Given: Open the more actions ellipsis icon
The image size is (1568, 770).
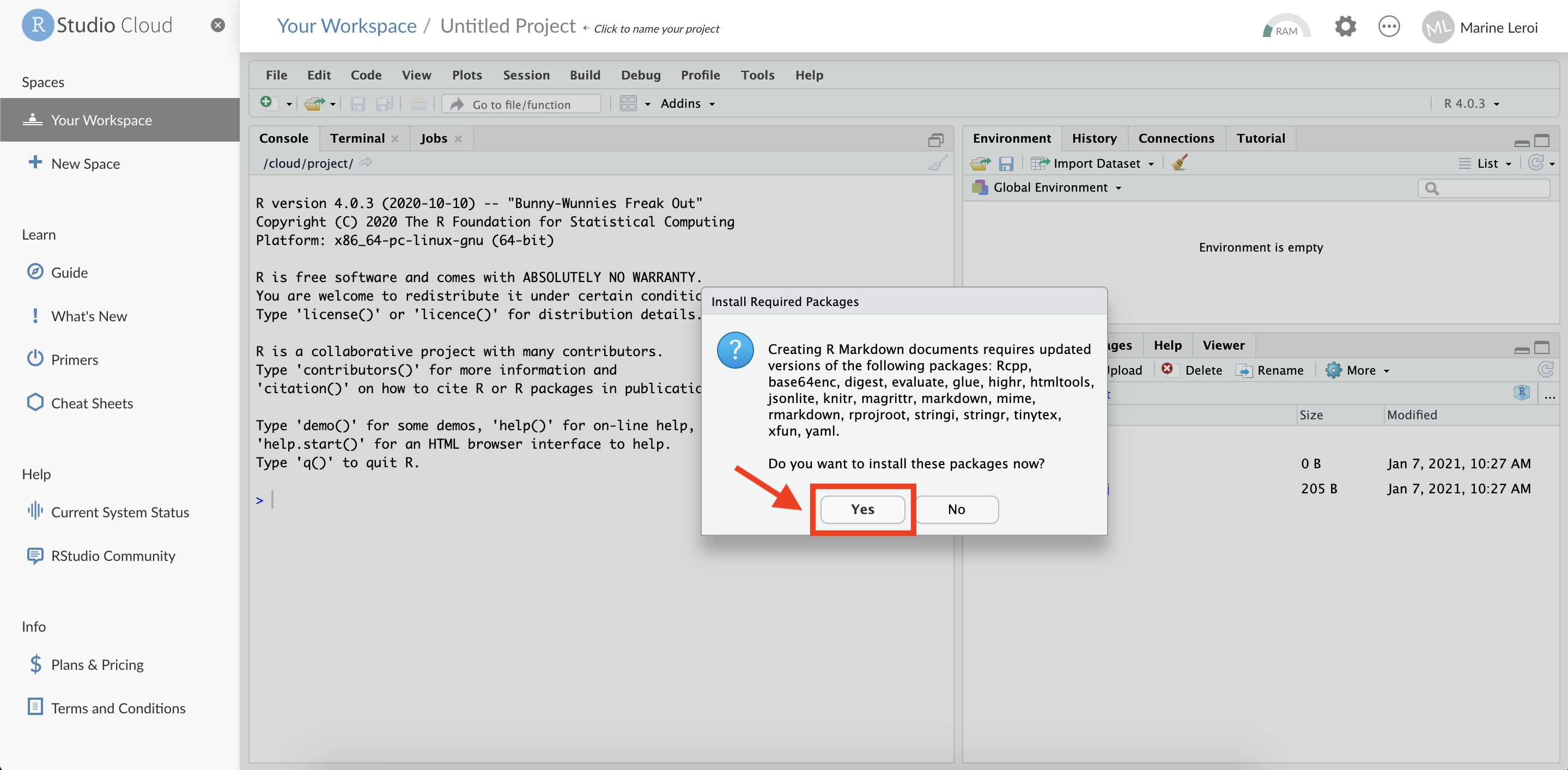Looking at the screenshot, I should click(1389, 27).
